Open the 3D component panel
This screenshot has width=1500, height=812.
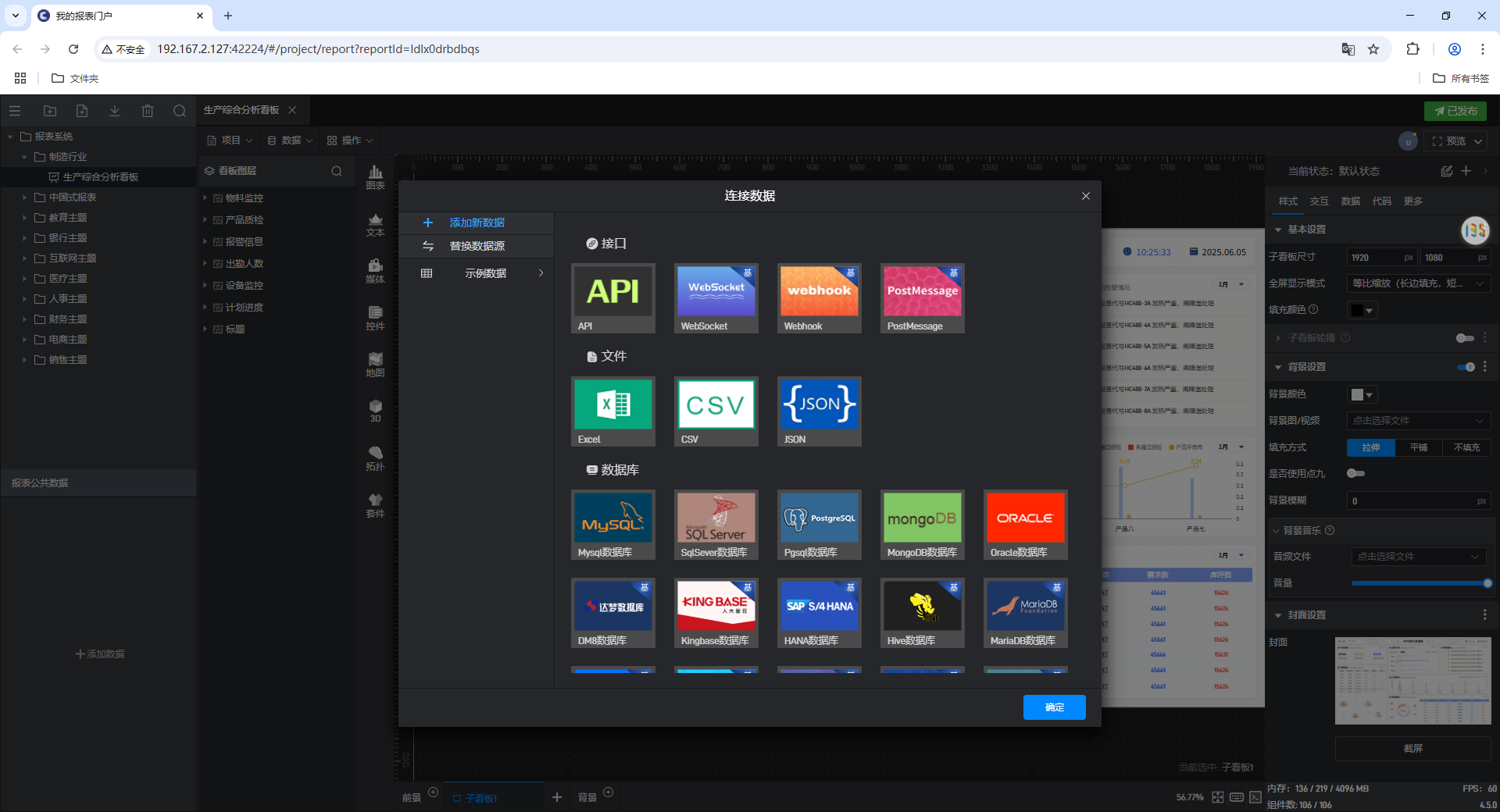376,411
